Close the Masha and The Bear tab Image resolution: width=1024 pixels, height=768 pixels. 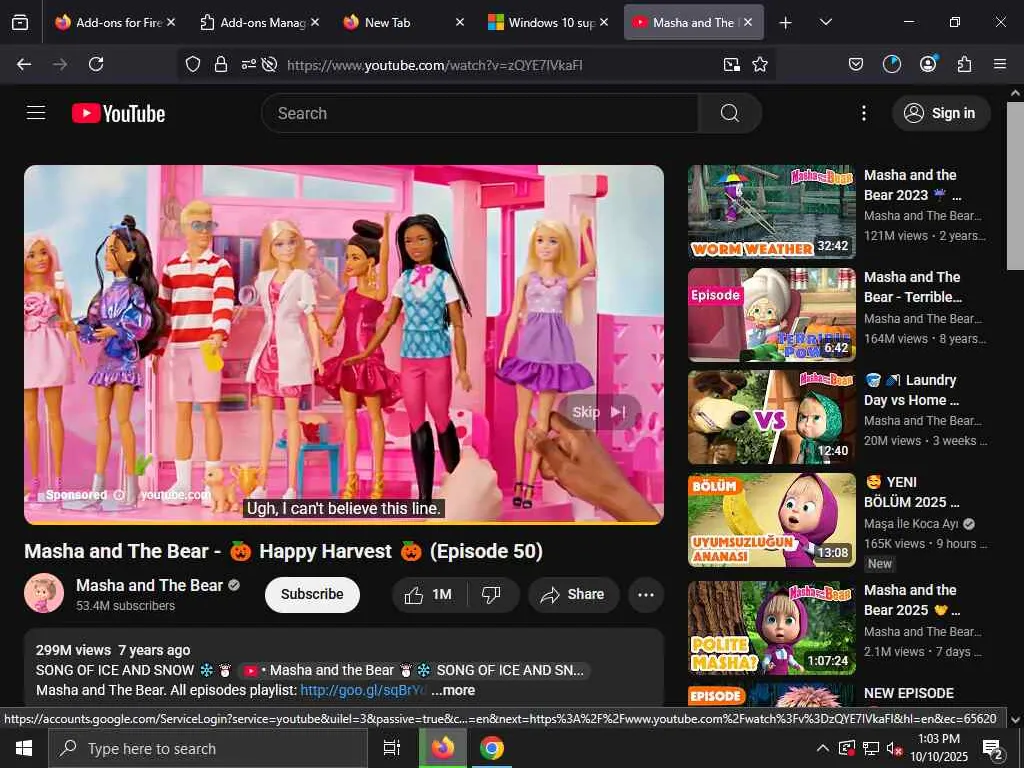click(x=748, y=22)
